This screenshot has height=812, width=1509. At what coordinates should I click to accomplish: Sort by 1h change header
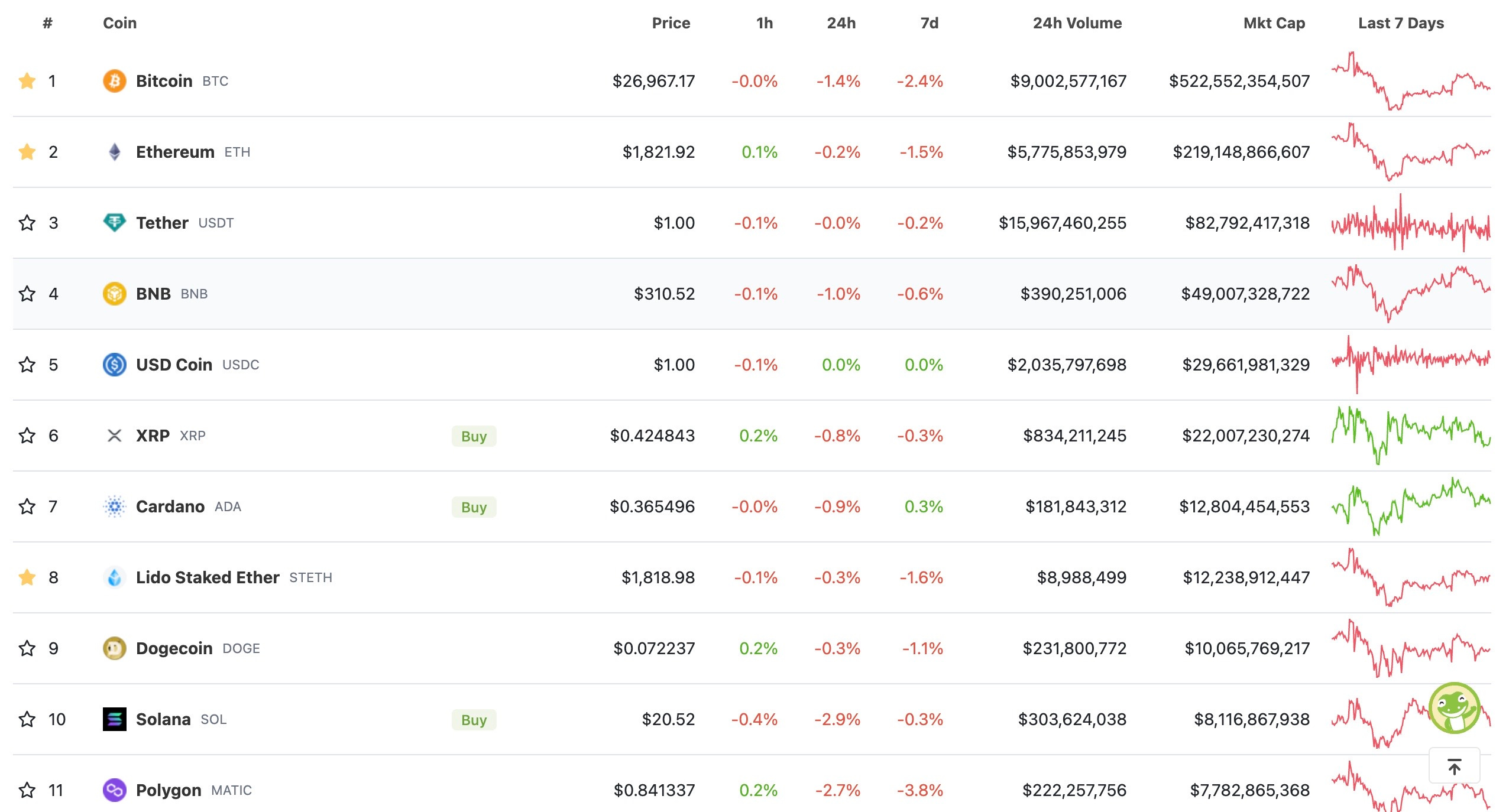pyautogui.click(x=765, y=23)
